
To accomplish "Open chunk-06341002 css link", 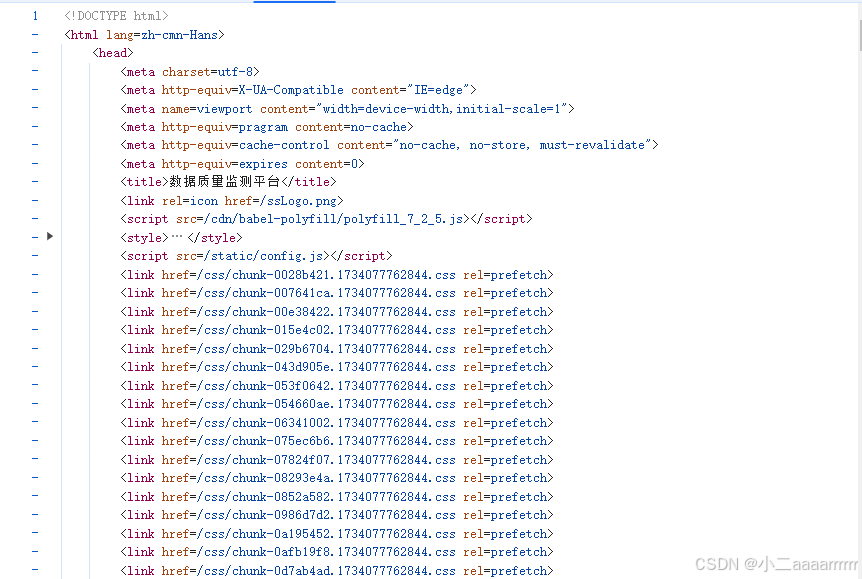I will click(x=326, y=422).
